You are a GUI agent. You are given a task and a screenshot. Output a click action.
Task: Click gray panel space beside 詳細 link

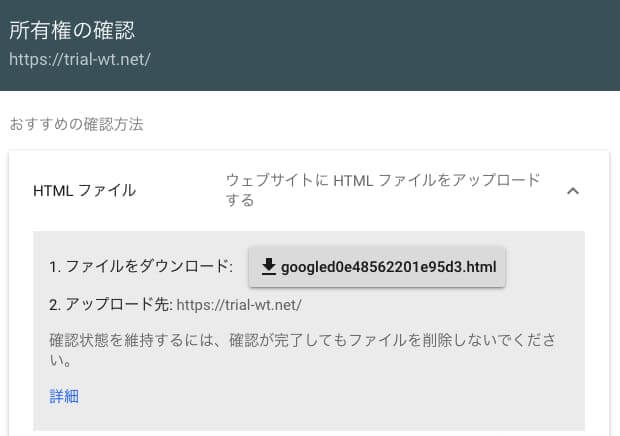coord(277,396)
